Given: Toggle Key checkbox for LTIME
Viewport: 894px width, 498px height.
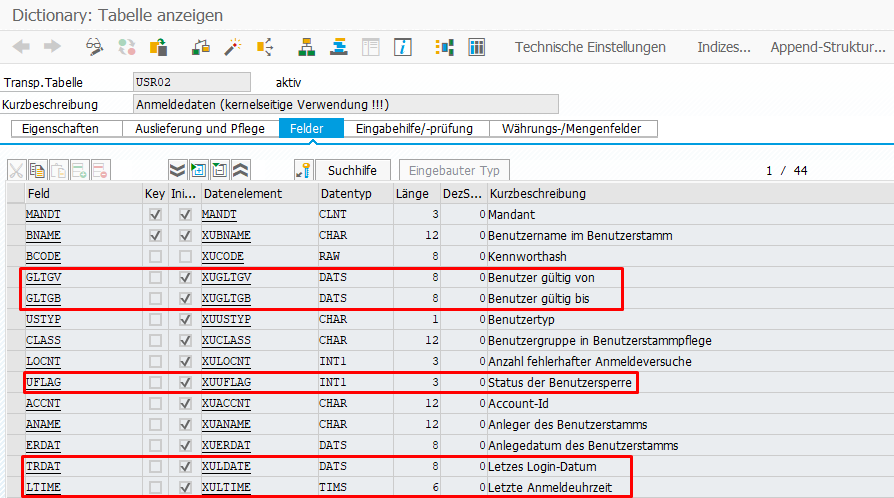Looking at the screenshot, I should point(155,487).
